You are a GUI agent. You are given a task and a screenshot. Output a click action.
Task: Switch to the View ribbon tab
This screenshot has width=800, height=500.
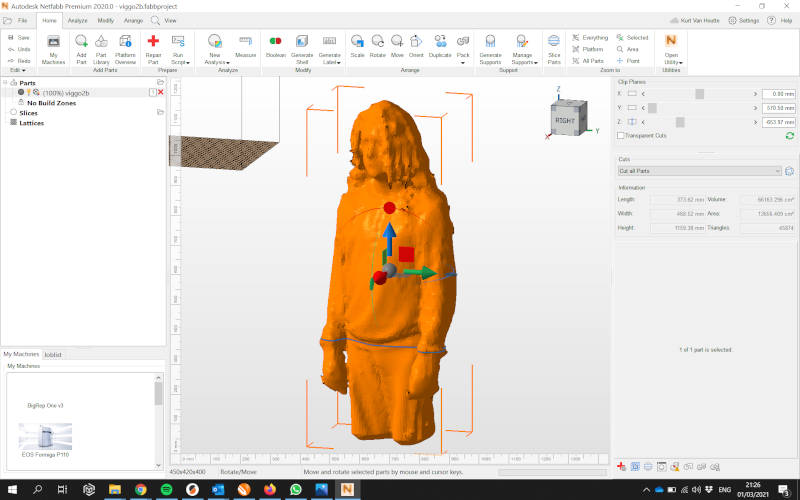point(170,20)
